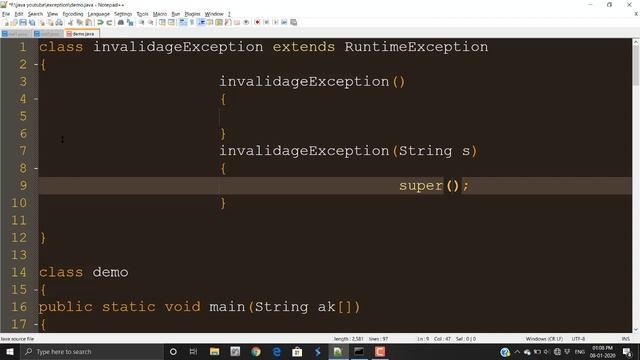The height and width of the screenshot is (360, 640).
Task: Toggle the indent guide icon
Action: [201, 22]
